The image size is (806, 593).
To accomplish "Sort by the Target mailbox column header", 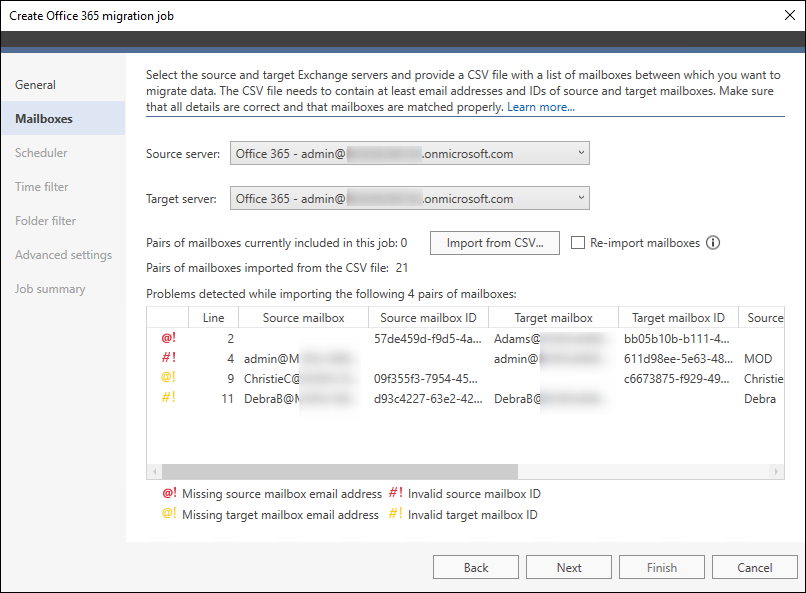I will pos(553,318).
